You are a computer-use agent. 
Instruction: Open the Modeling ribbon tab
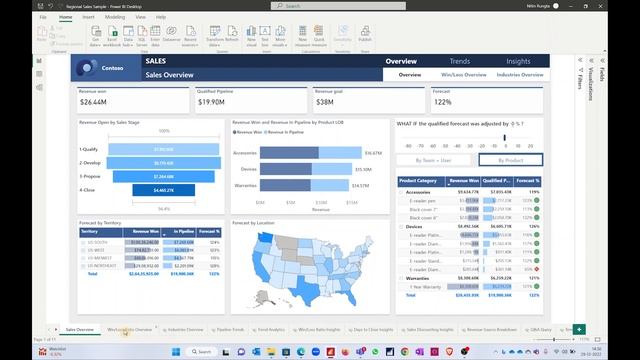tap(115, 17)
